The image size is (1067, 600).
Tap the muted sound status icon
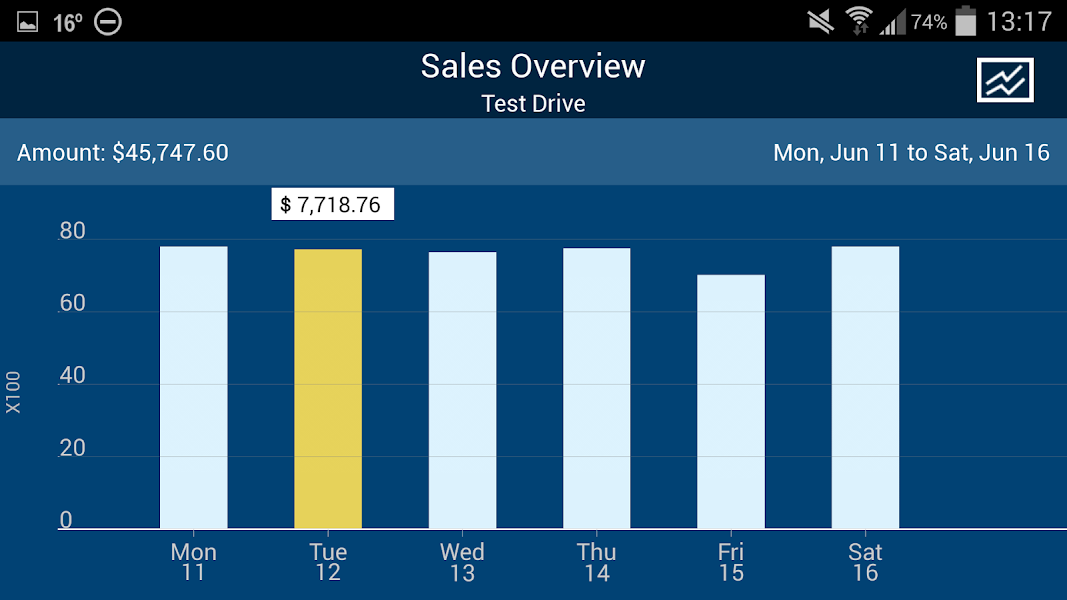(x=821, y=21)
